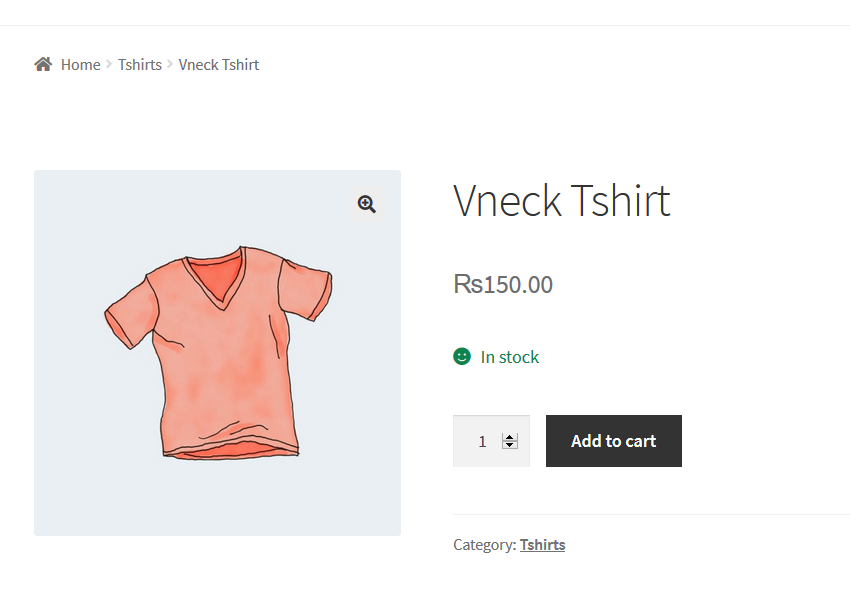
Task: Open Tshirts breadcrumb link
Action: coord(140,64)
